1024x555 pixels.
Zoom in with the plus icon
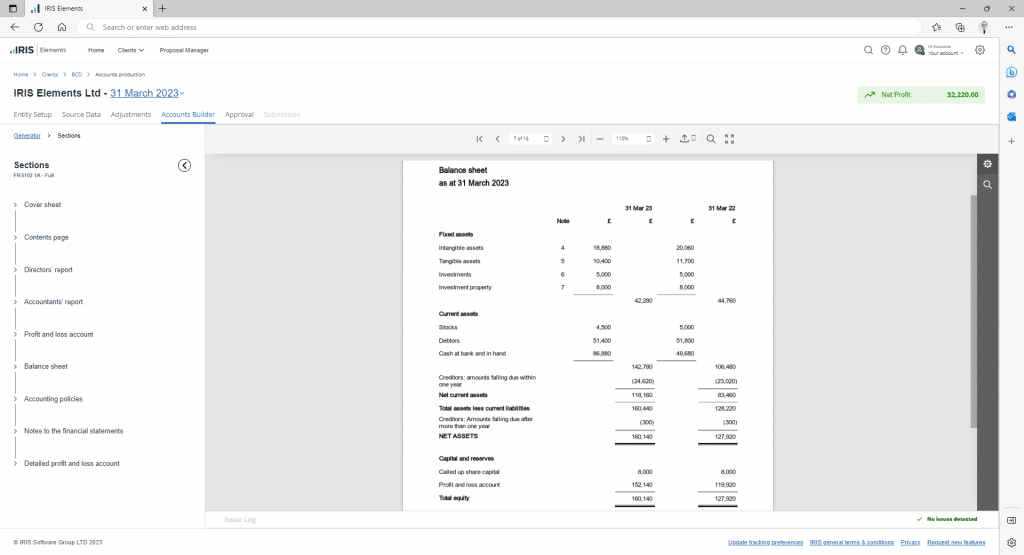click(x=666, y=139)
